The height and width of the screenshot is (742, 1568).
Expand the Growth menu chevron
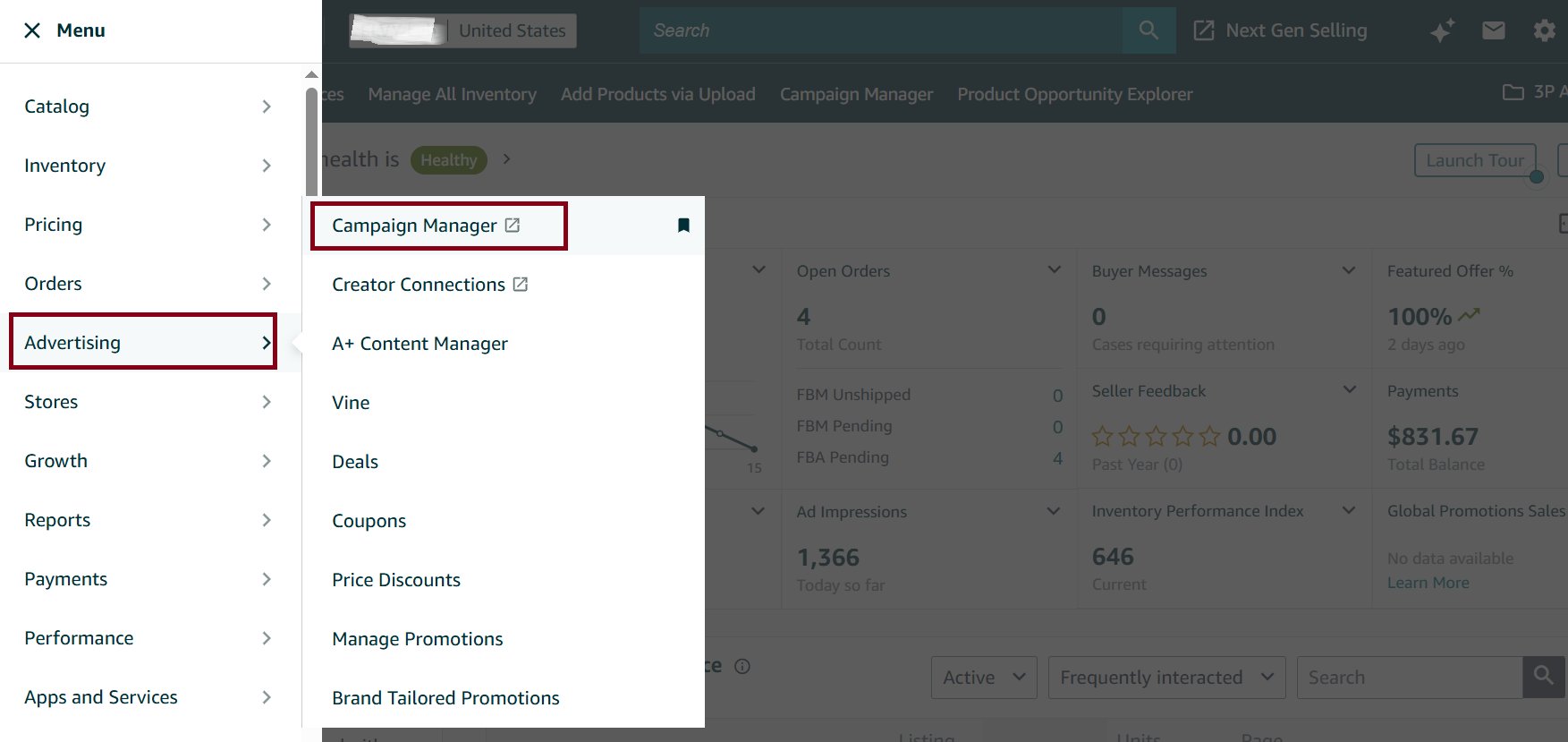click(x=267, y=461)
